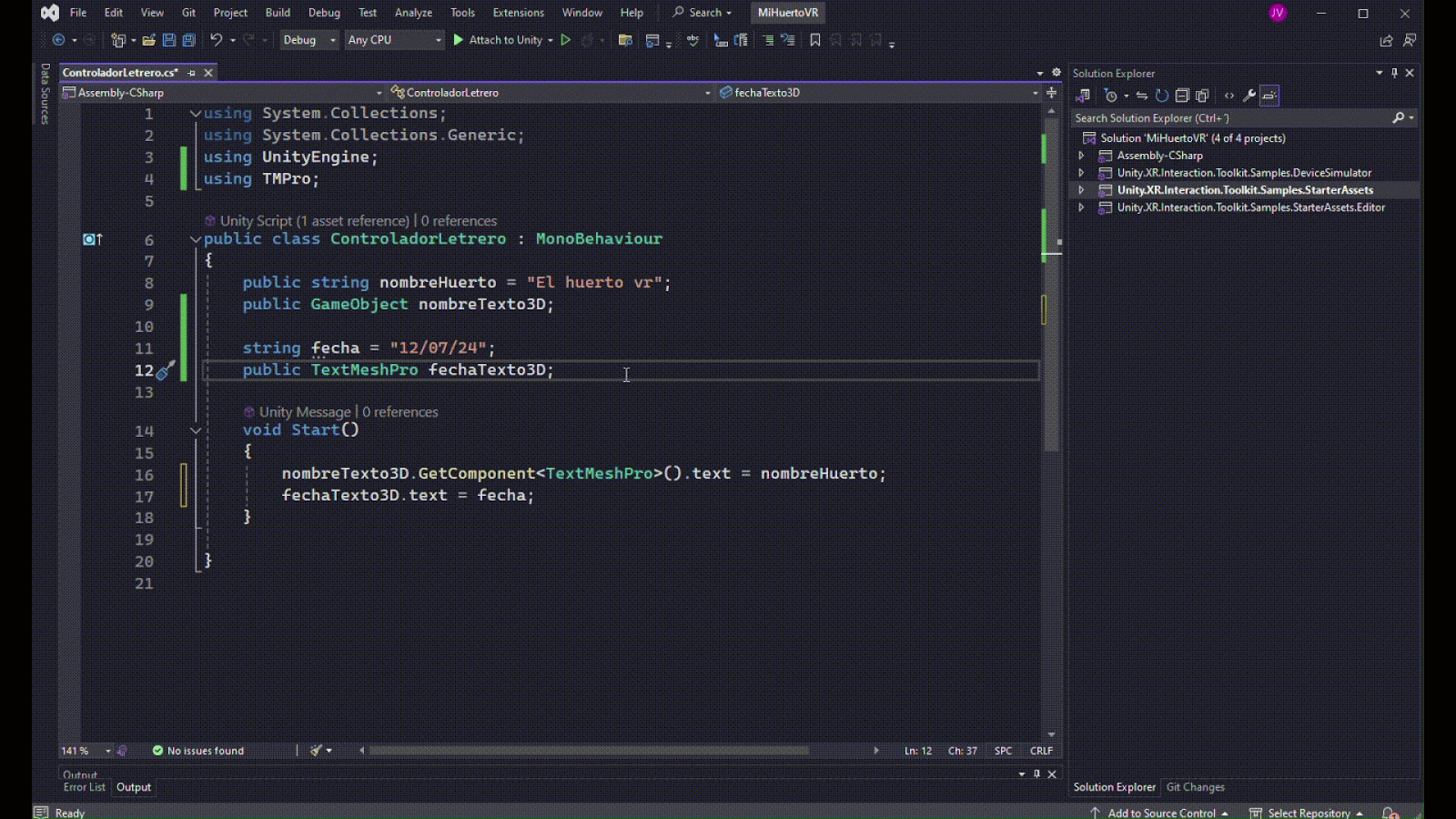Toggle auto-hide pin on Solution Explorer
The height and width of the screenshot is (819, 1456).
[1394, 73]
